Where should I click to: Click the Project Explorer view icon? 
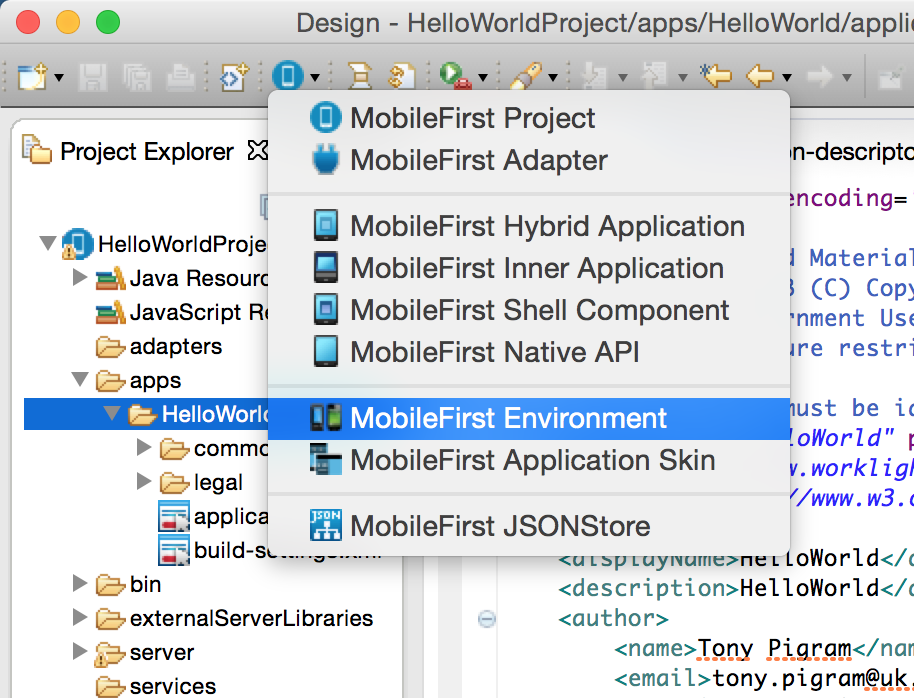pos(37,149)
